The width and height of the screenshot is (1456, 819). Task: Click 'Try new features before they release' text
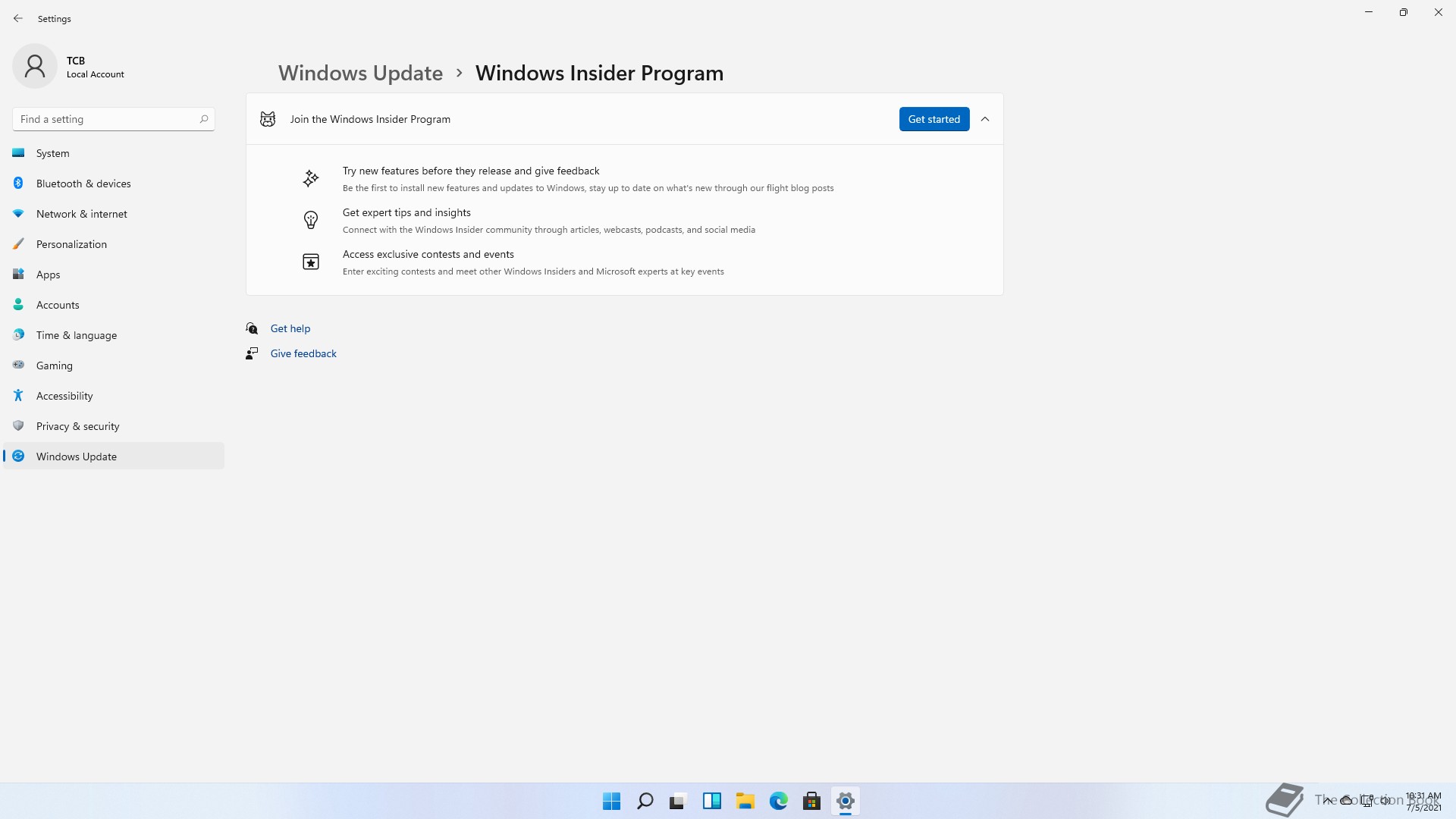pos(471,171)
